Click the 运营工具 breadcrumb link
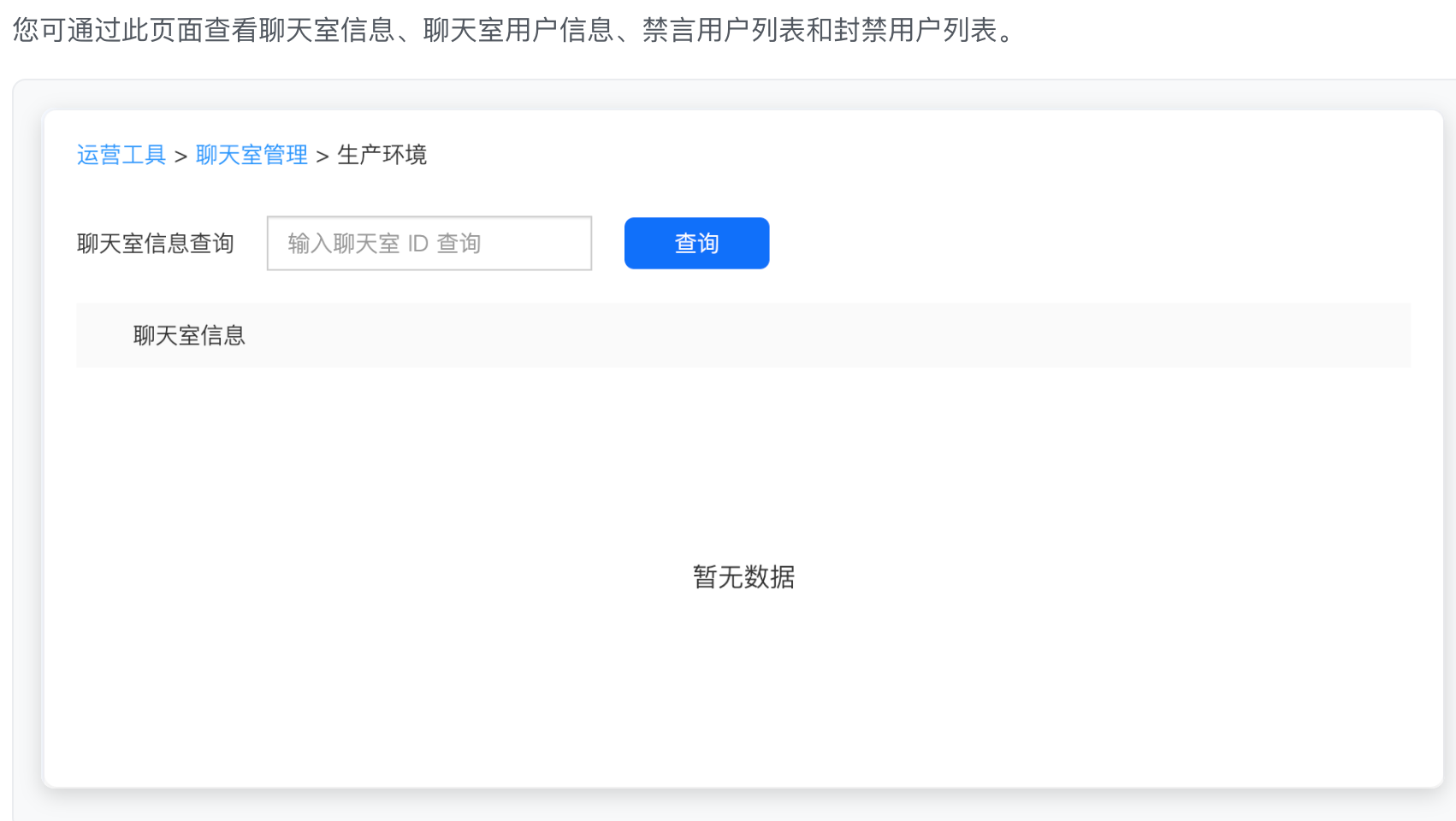1456x821 pixels. click(121, 155)
